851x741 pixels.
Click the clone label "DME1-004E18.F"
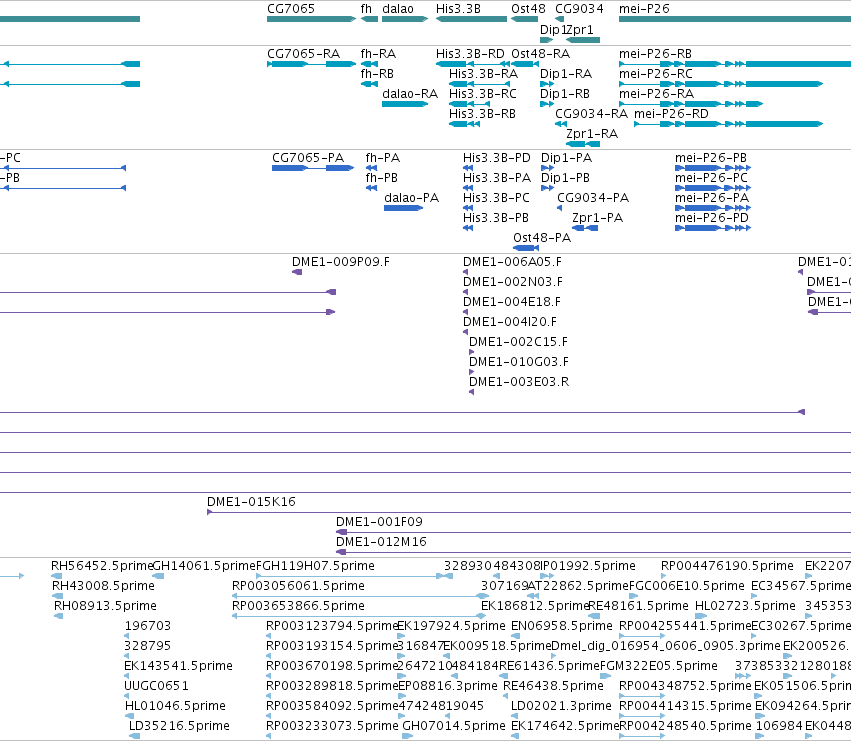click(x=512, y=302)
